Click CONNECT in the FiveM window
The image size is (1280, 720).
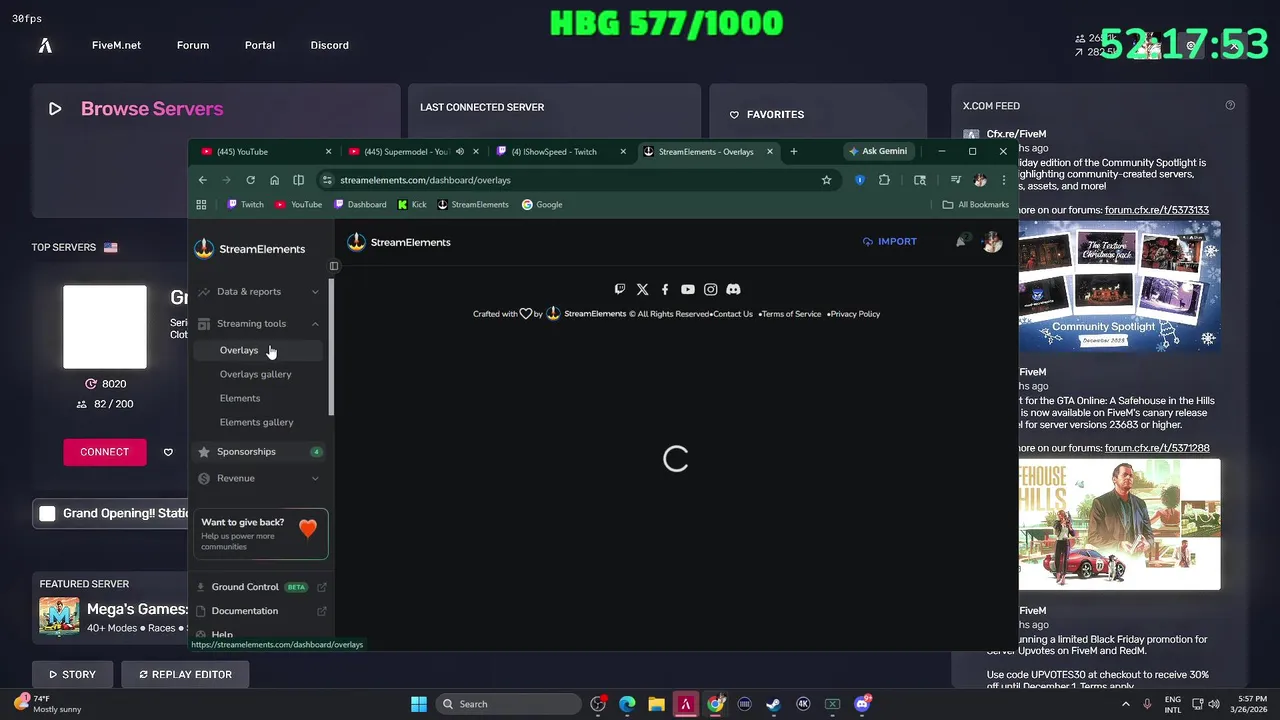[104, 452]
